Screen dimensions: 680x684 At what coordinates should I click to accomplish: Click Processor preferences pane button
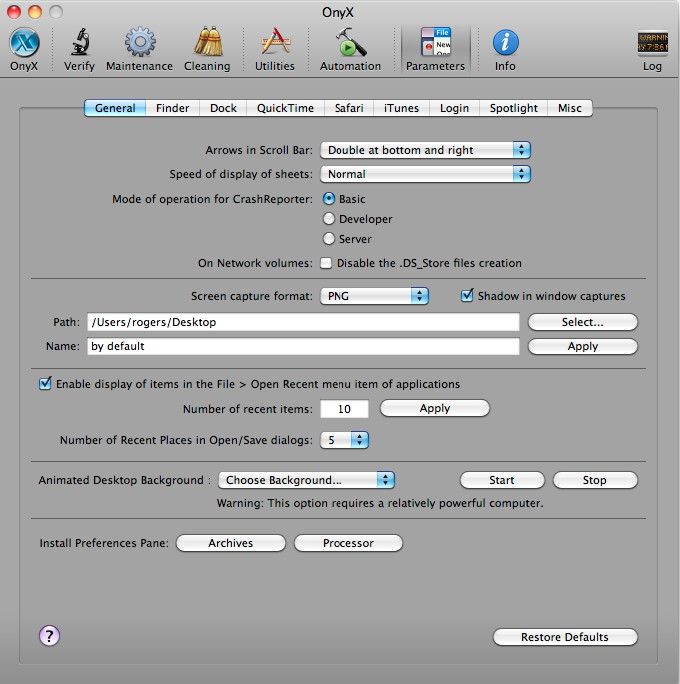coord(349,543)
